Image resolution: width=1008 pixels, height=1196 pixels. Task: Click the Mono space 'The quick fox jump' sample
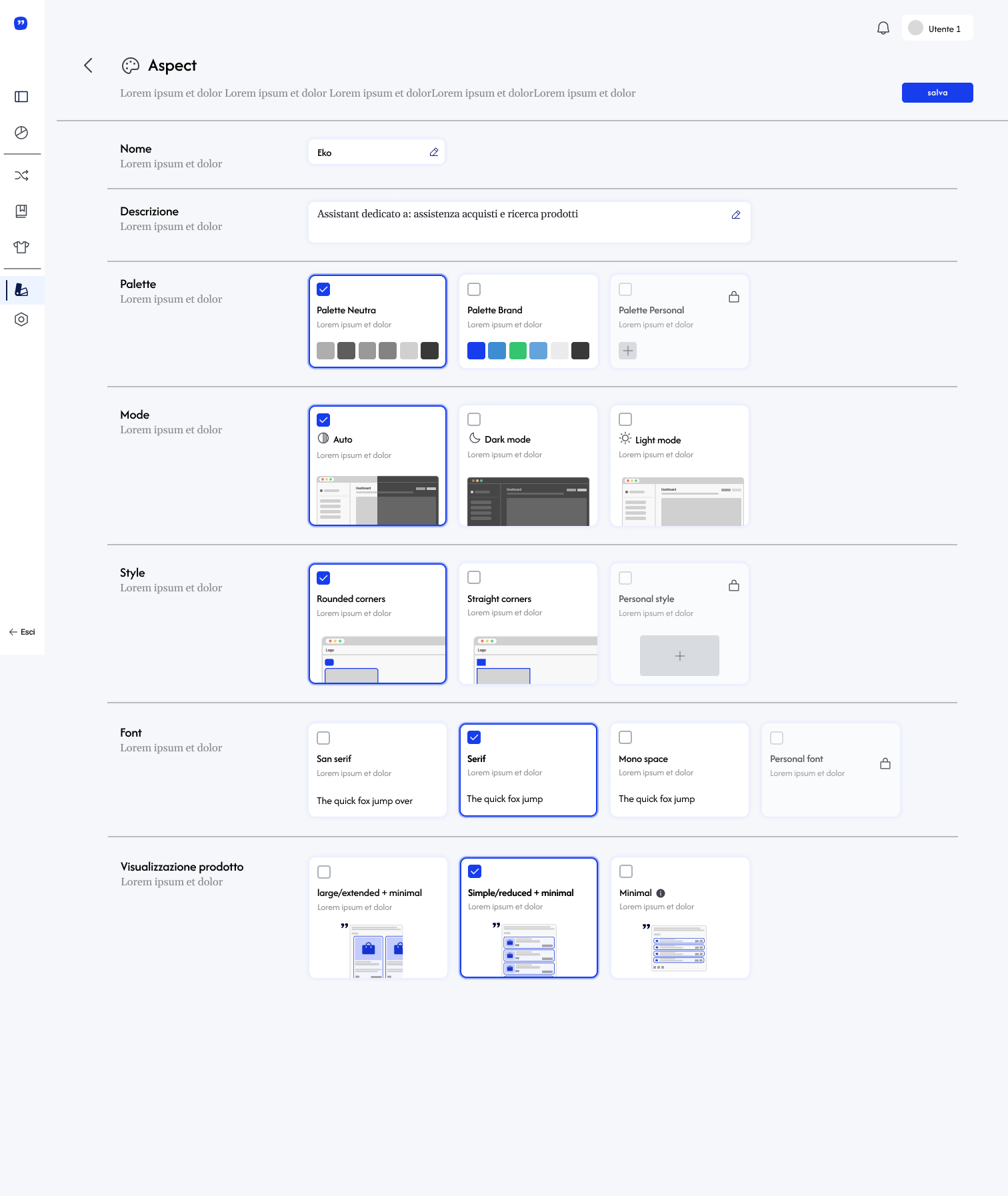(x=657, y=799)
